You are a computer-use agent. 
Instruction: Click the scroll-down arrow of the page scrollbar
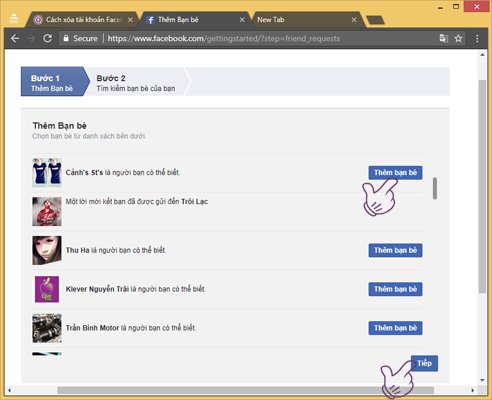482,380
